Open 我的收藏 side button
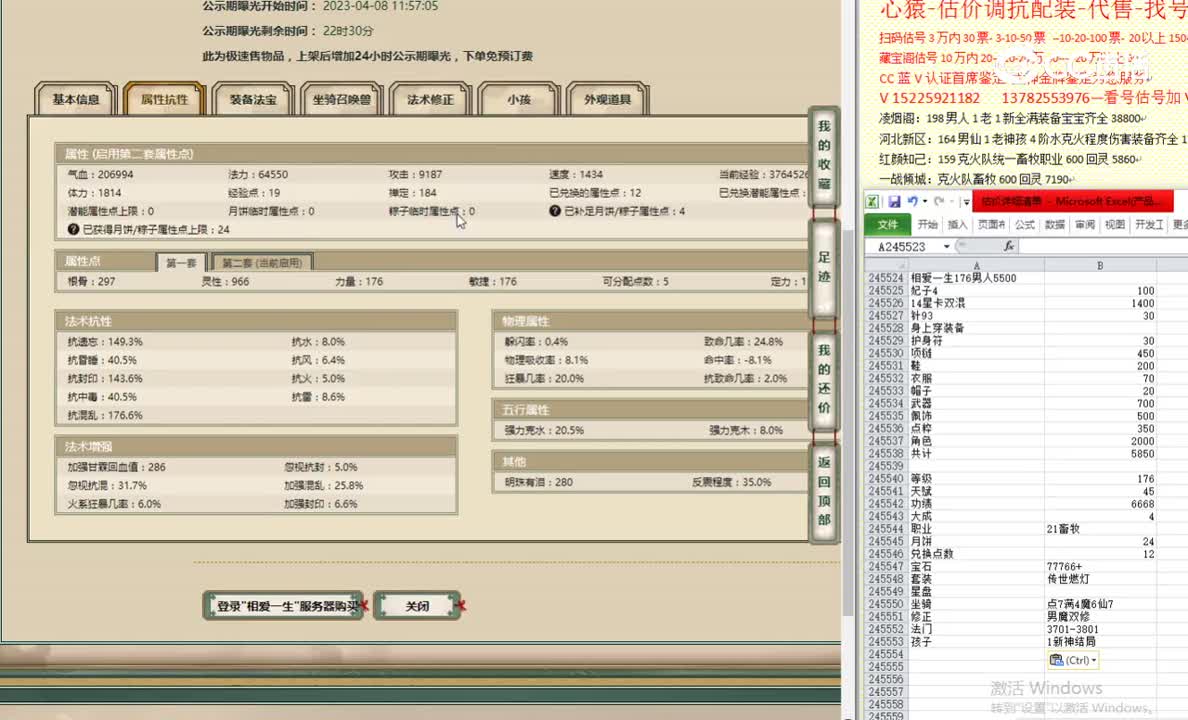The height and width of the screenshot is (720, 1188). pyautogui.click(x=824, y=155)
